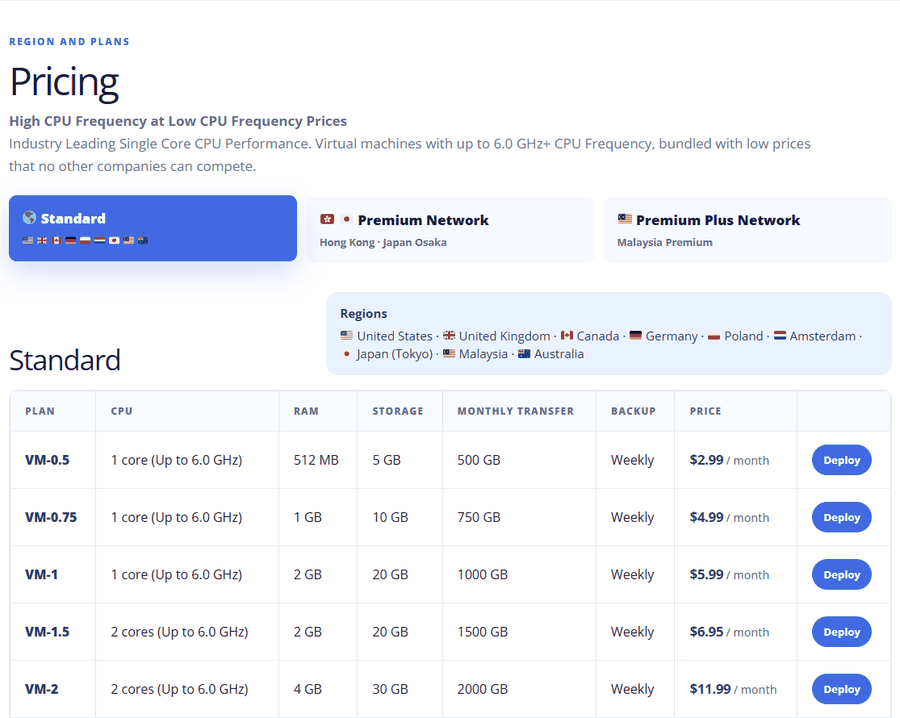Click the 'VM-0.75' plan name

click(51, 517)
